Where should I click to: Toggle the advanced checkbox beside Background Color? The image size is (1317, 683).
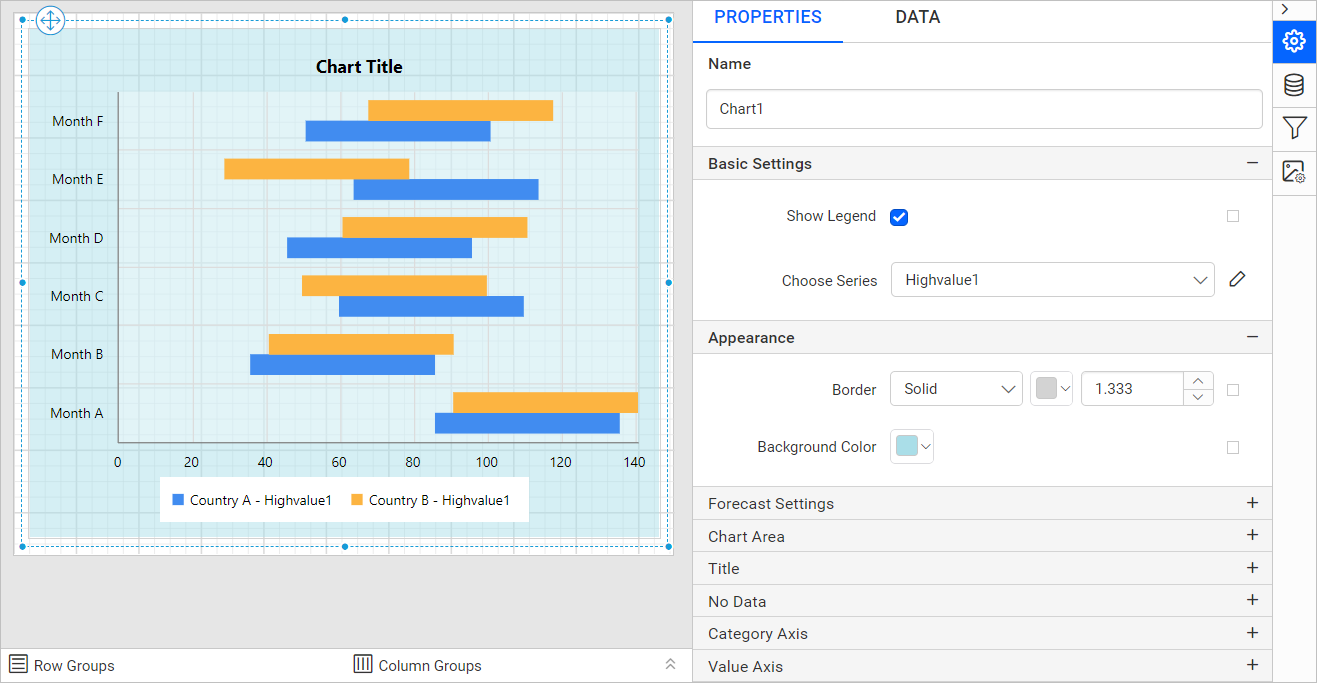(1232, 448)
